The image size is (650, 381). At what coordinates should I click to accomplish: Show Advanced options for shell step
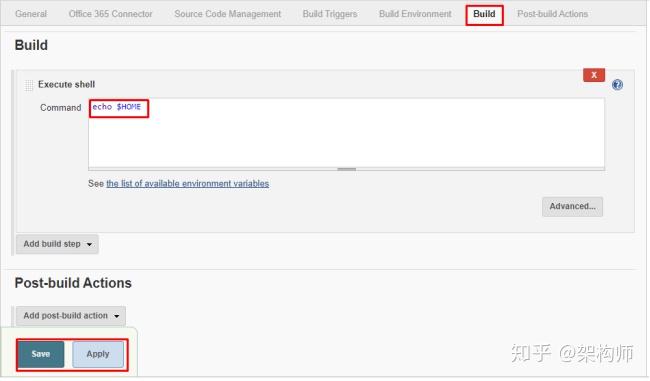point(572,206)
